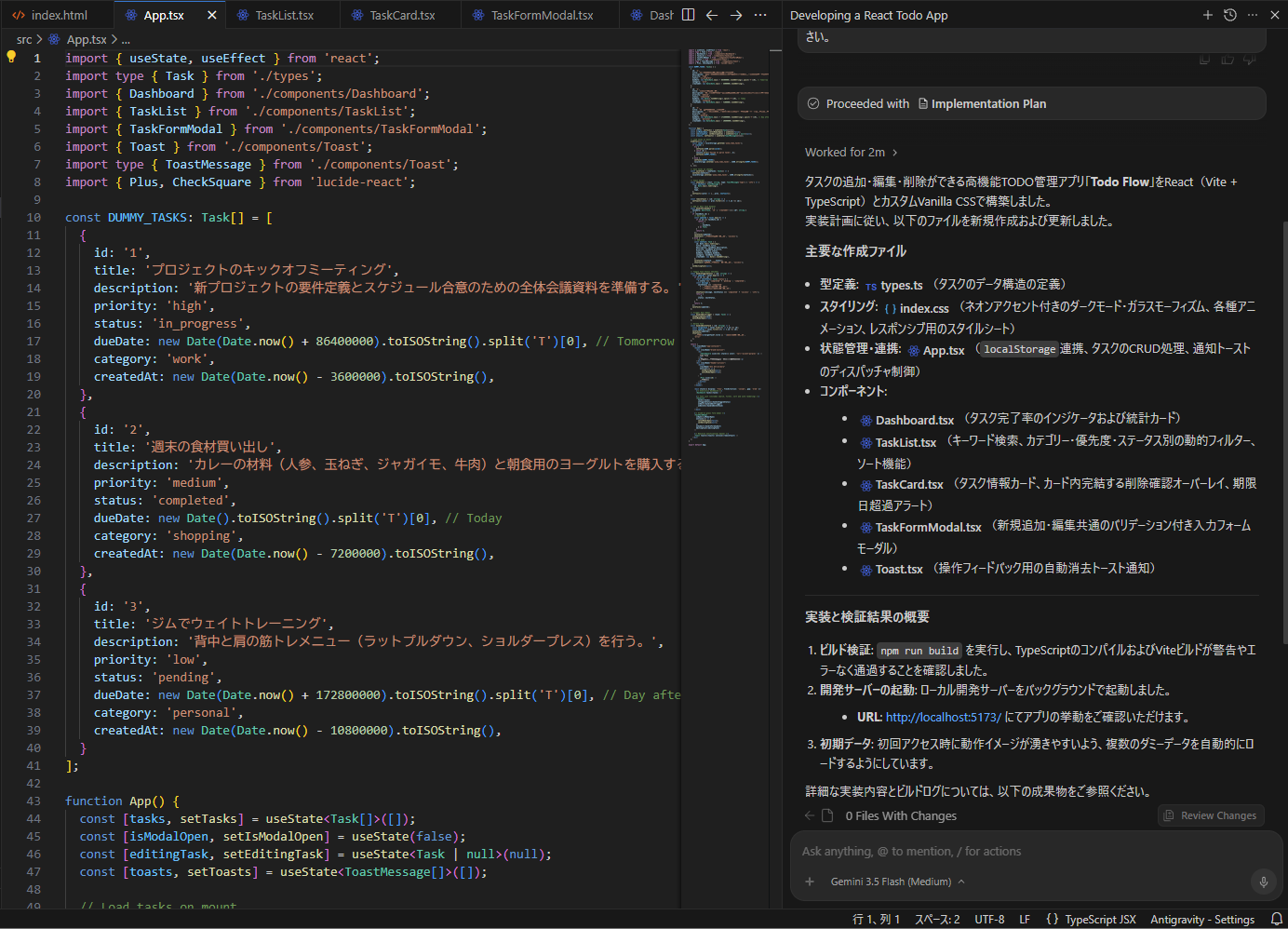Click the split editor icon
1288x929 pixels.
tap(688, 15)
